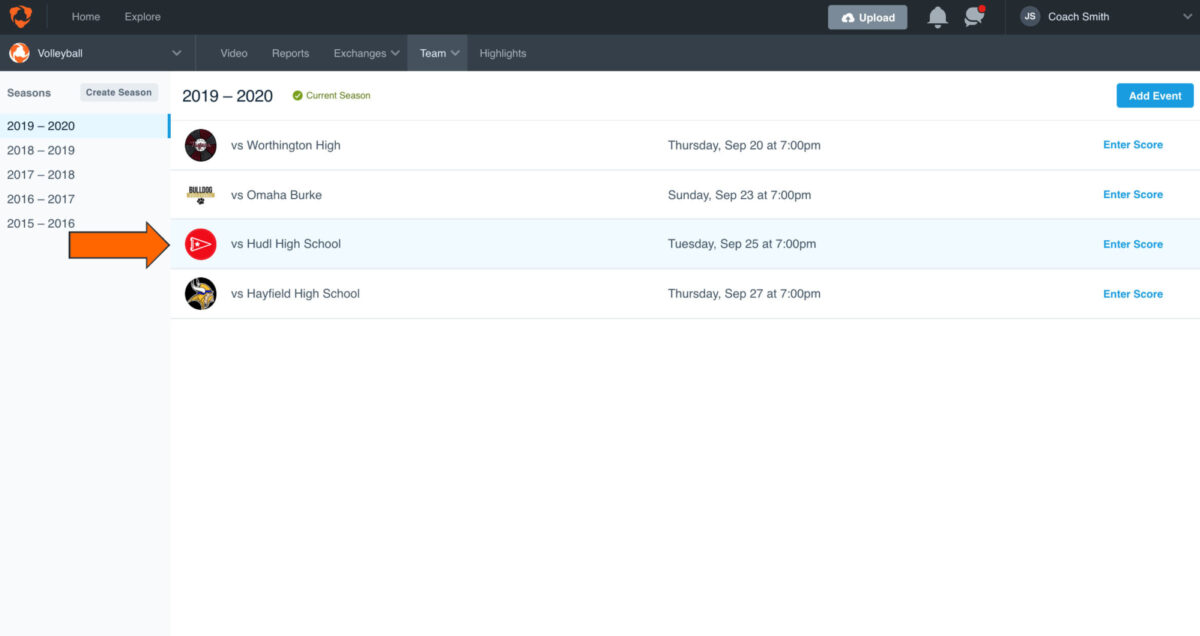Select the 2018 – 2019 season
The image size is (1200, 636).
click(x=41, y=150)
